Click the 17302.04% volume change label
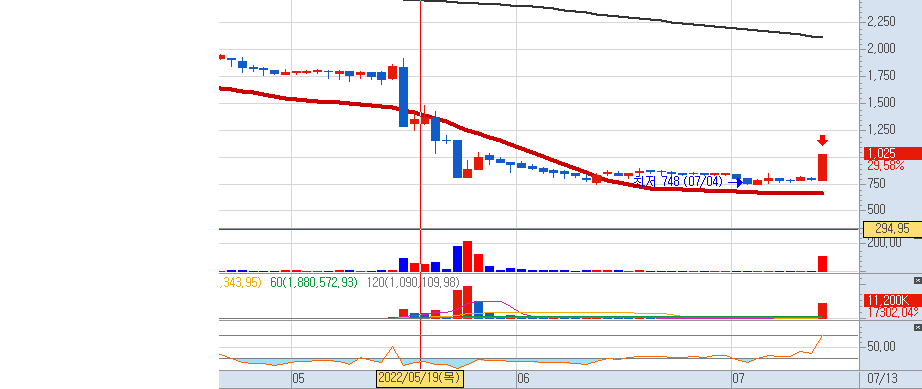 (894, 313)
